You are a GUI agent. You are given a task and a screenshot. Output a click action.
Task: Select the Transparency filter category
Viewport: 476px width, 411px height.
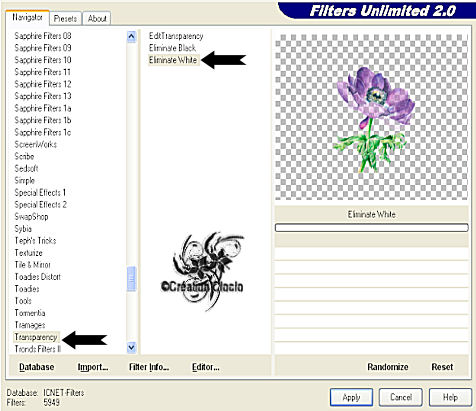tap(36, 337)
